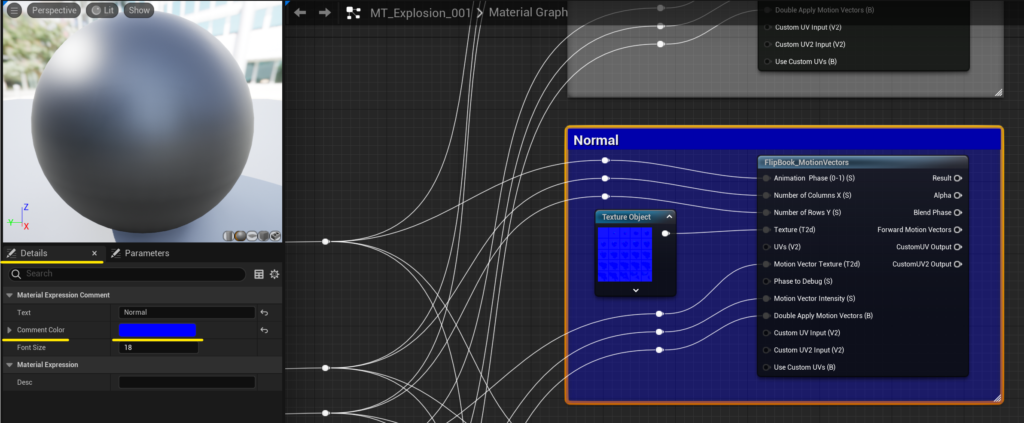Image resolution: width=1024 pixels, height=423 pixels.
Task: Switch to the Details tab
Action: 34,253
